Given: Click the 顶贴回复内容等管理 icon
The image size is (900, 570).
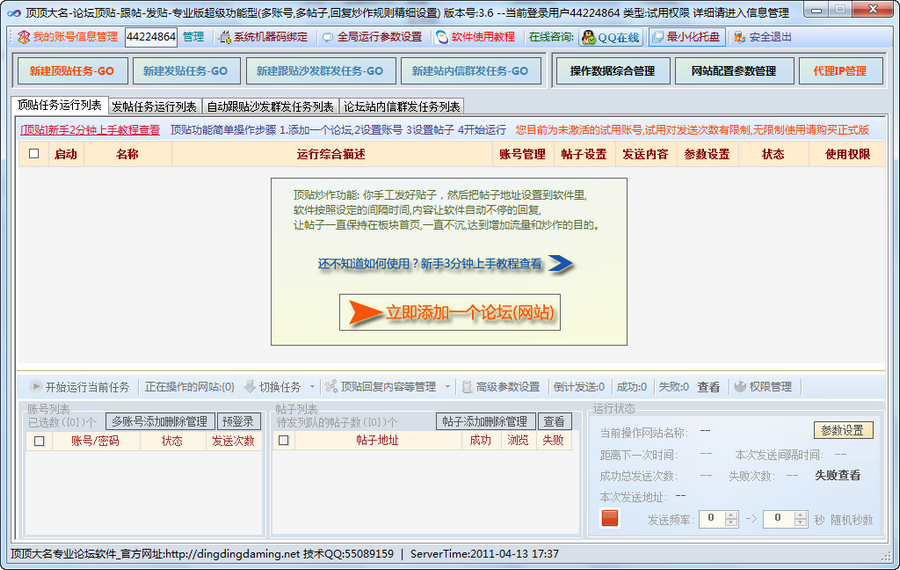Looking at the screenshot, I should [x=331, y=387].
